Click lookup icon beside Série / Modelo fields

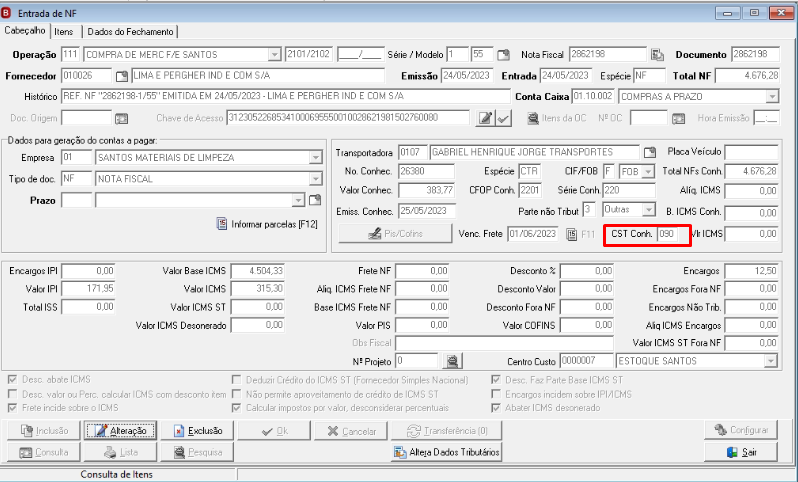pyautogui.click(x=503, y=54)
